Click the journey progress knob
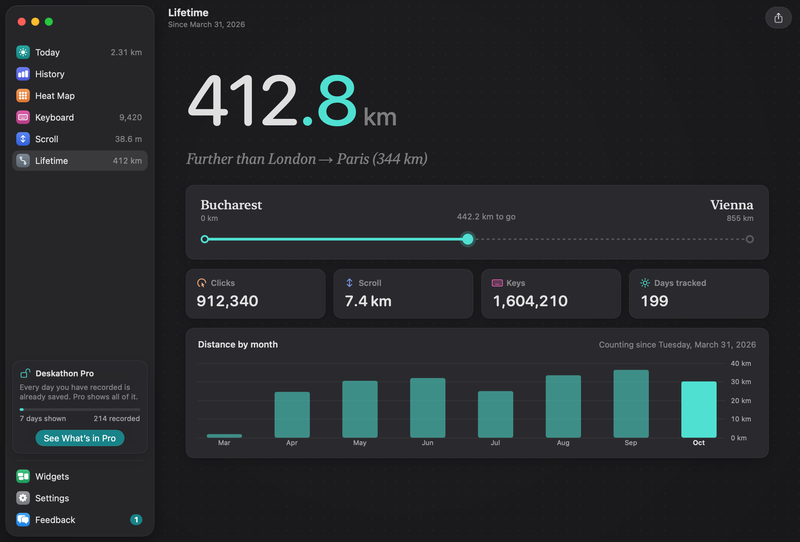The image size is (800, 542). coord(467,239)
